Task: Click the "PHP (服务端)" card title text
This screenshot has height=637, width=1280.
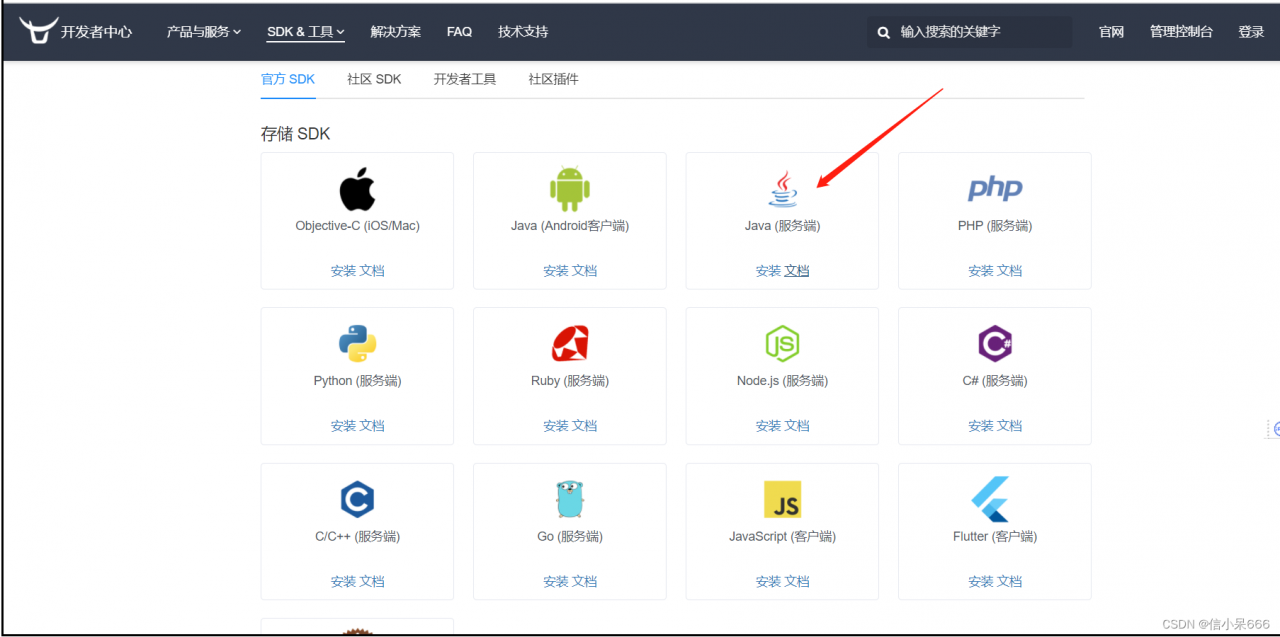Action: [x=995, y=226]
